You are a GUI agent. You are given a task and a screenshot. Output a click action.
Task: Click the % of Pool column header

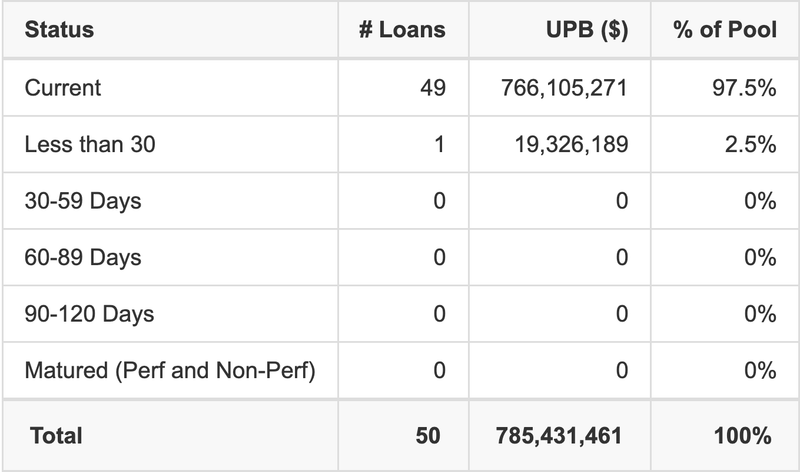coord(725,30)
